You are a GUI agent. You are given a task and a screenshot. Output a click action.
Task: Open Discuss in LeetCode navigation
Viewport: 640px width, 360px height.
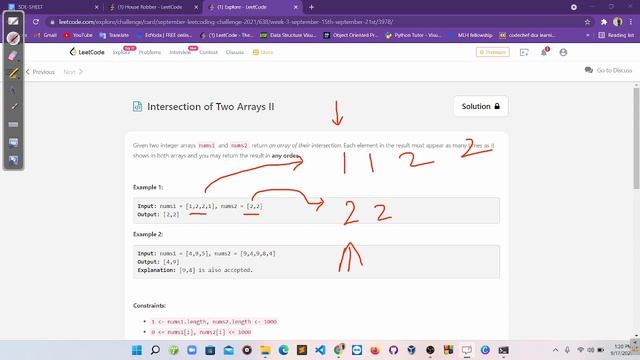pyautogui.click(x=235, y=52)
